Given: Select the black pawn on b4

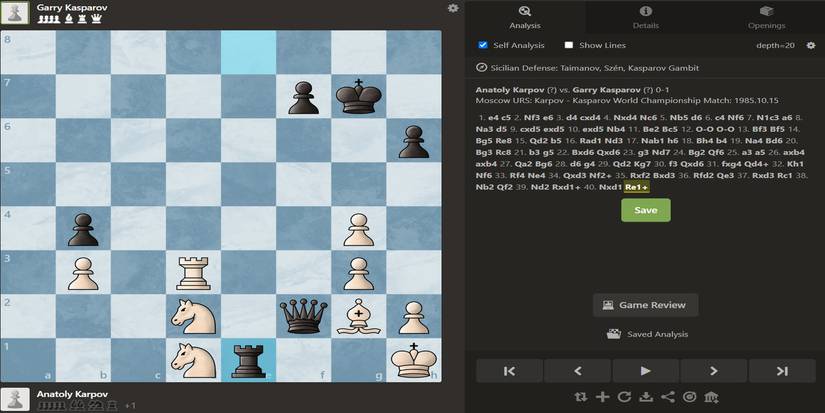Looking at the screenshot, I should 83,228.
